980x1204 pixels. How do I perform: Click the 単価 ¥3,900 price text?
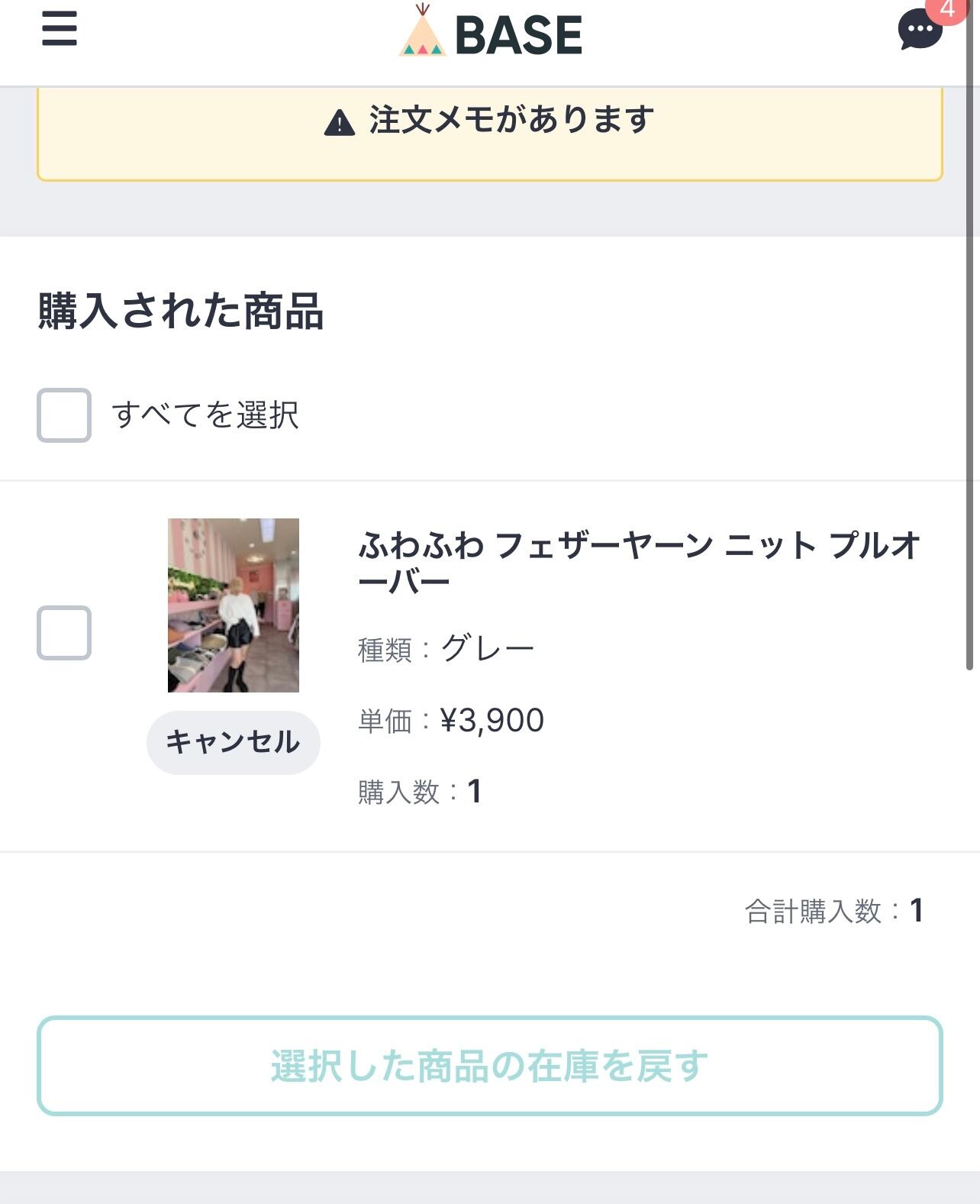451,720
